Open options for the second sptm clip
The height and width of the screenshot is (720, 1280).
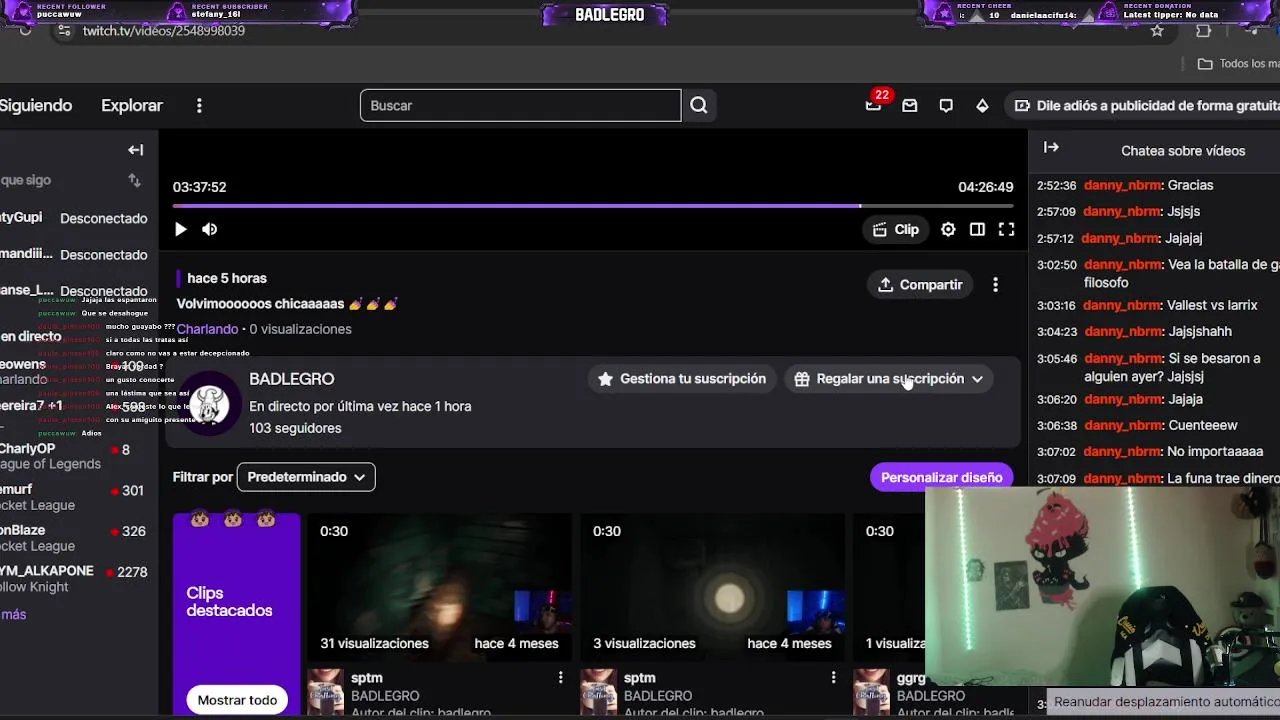point(833,678)
